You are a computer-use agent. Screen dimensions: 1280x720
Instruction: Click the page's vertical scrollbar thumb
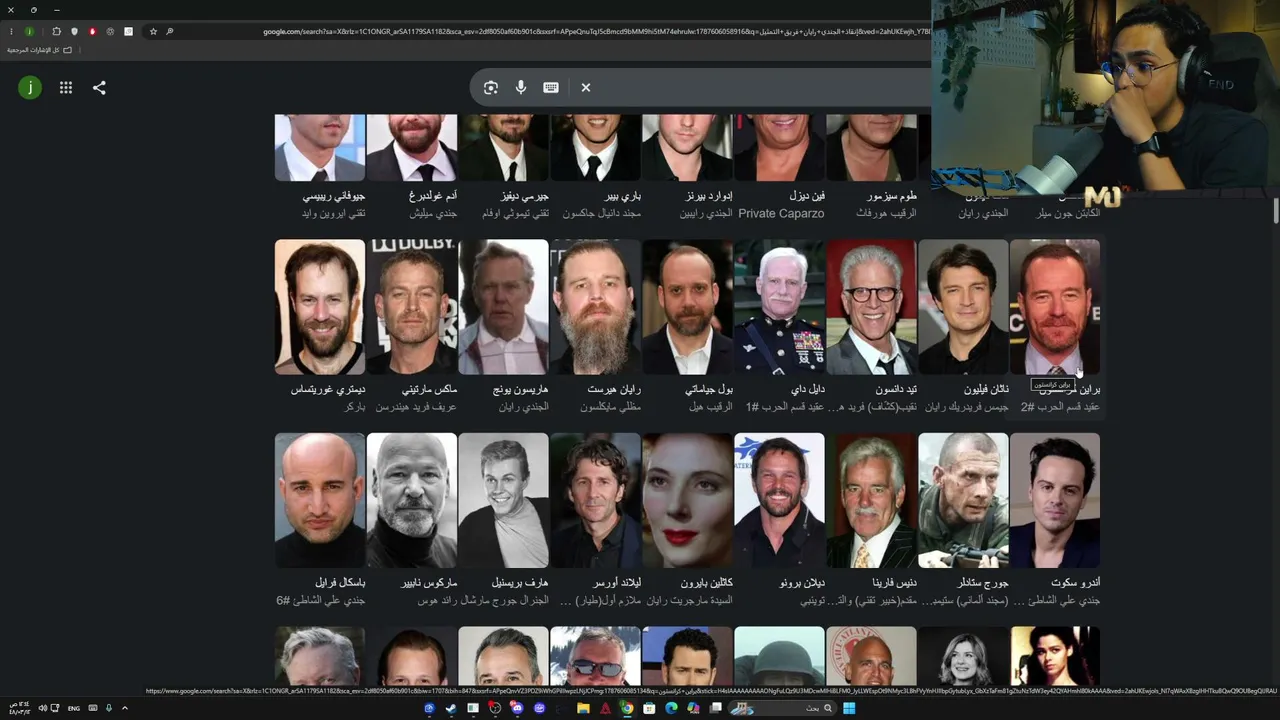[1275, 211]
